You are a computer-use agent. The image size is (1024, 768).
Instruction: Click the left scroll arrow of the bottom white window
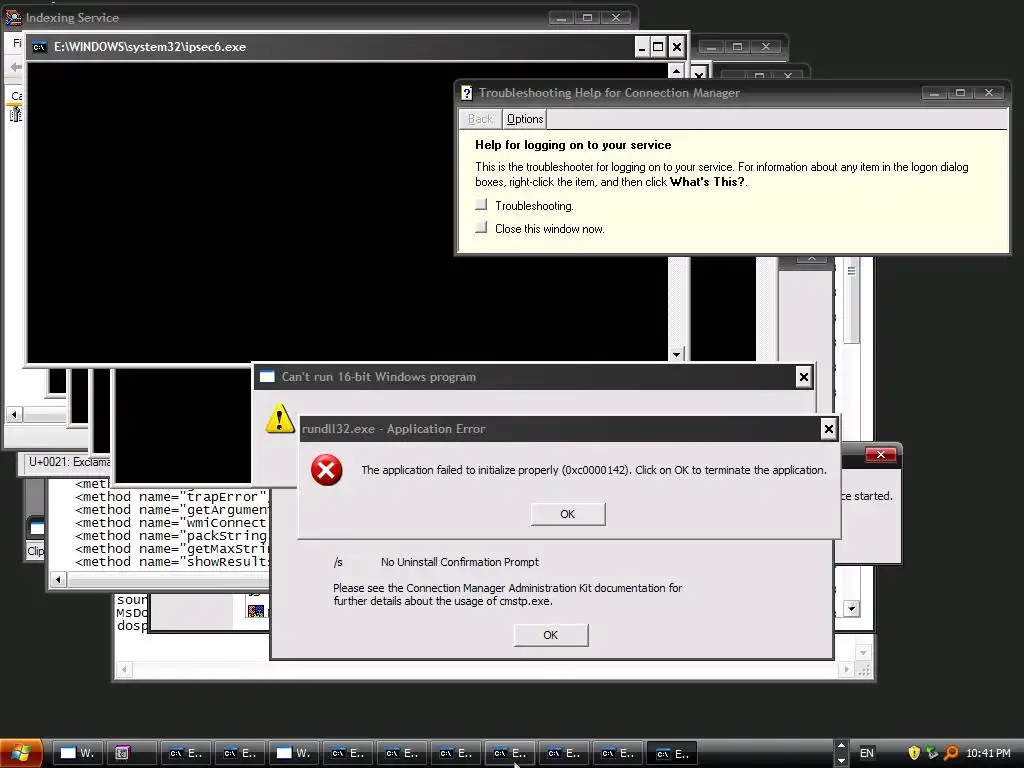click(123, 669)
